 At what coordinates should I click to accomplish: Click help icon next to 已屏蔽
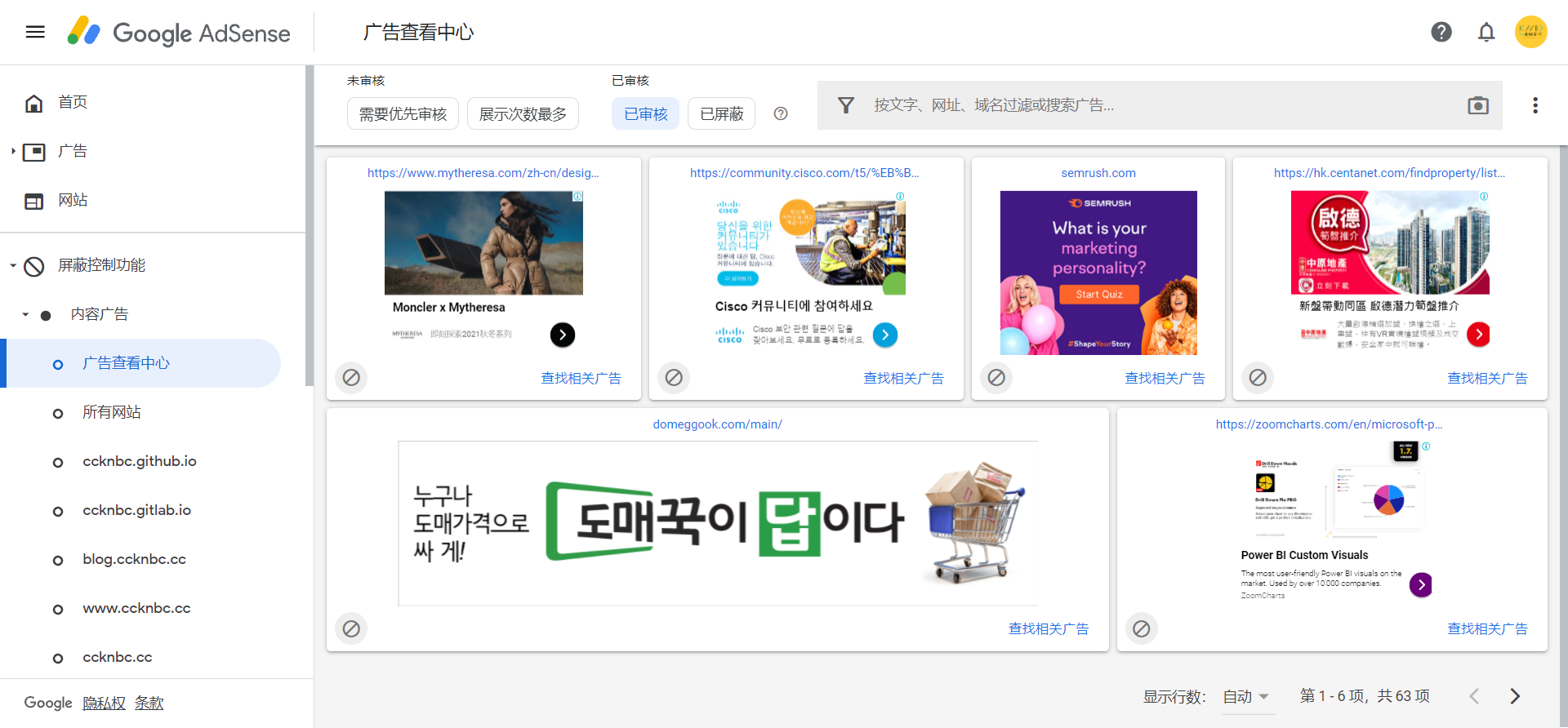(x=781, y=113)
